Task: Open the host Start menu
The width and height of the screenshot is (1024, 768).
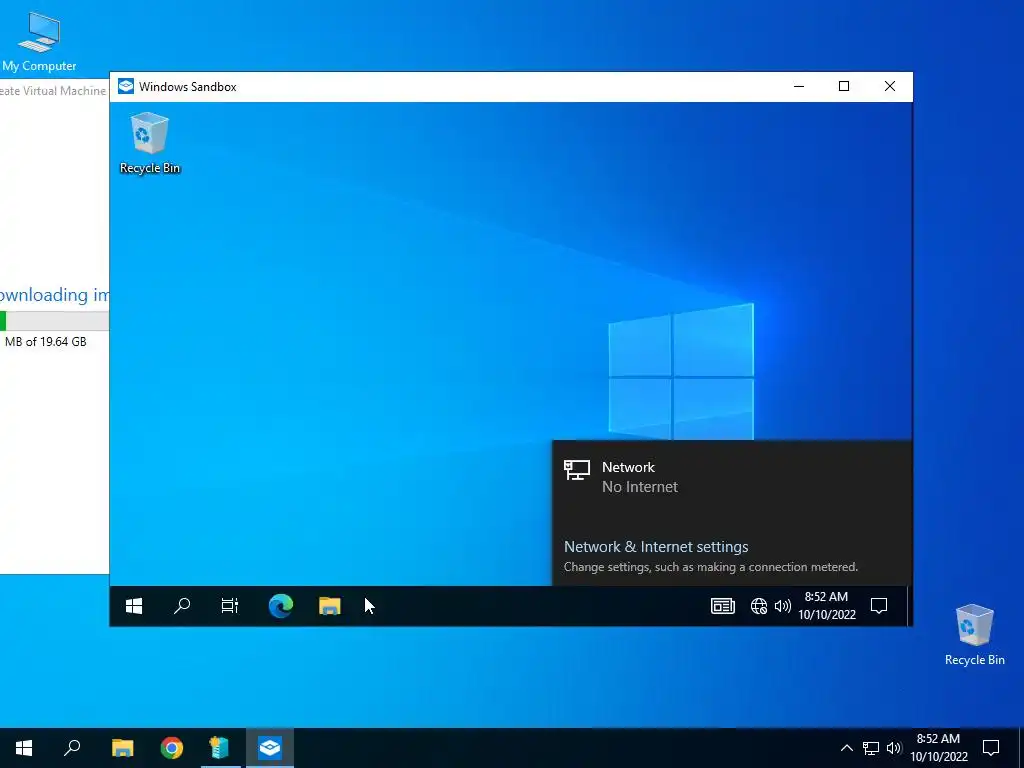Action: (24, 748)
